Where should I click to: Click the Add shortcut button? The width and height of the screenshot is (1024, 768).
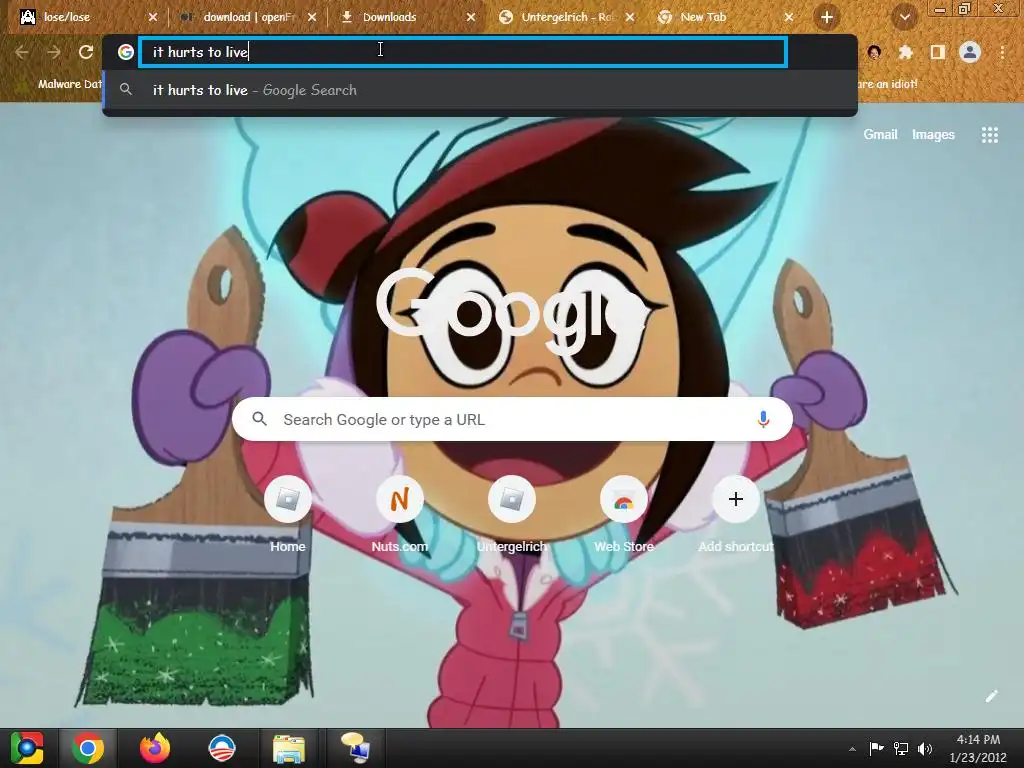(x=736, y=516)
